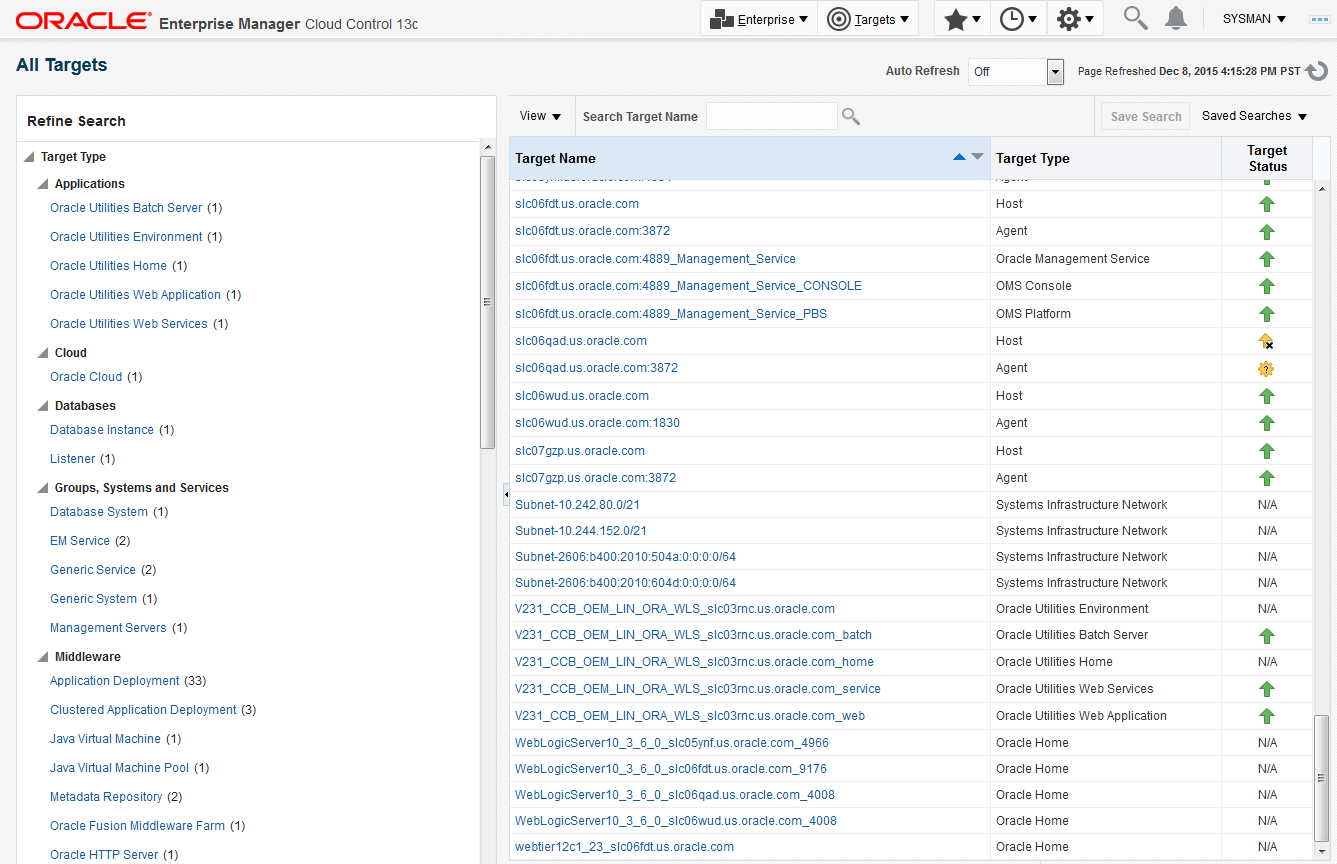
Task: Collapse Groups, Systems and Services group
Action: point(43,488)
